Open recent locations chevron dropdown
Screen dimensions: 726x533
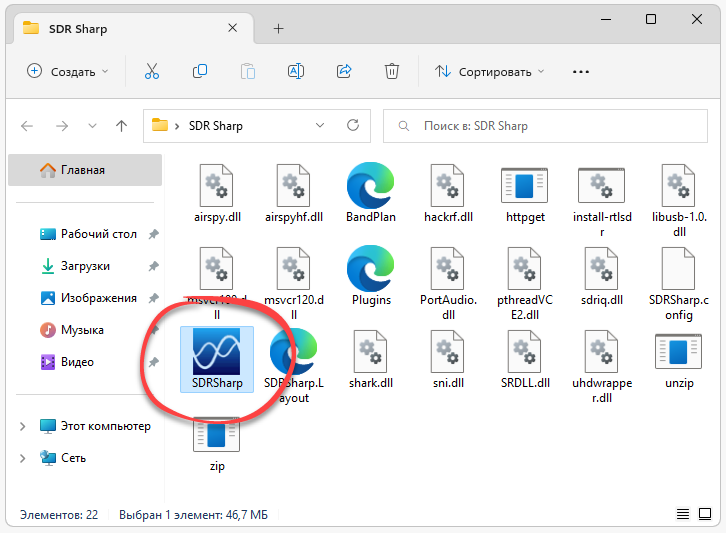(92, 126)
